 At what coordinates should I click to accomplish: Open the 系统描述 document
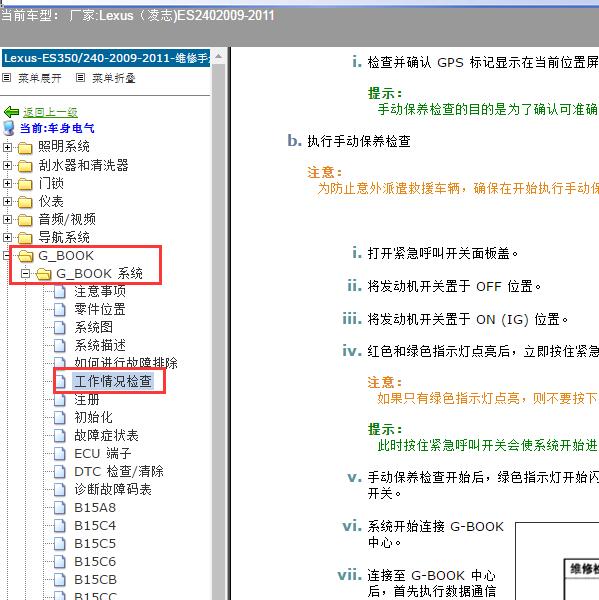(100, 345)
